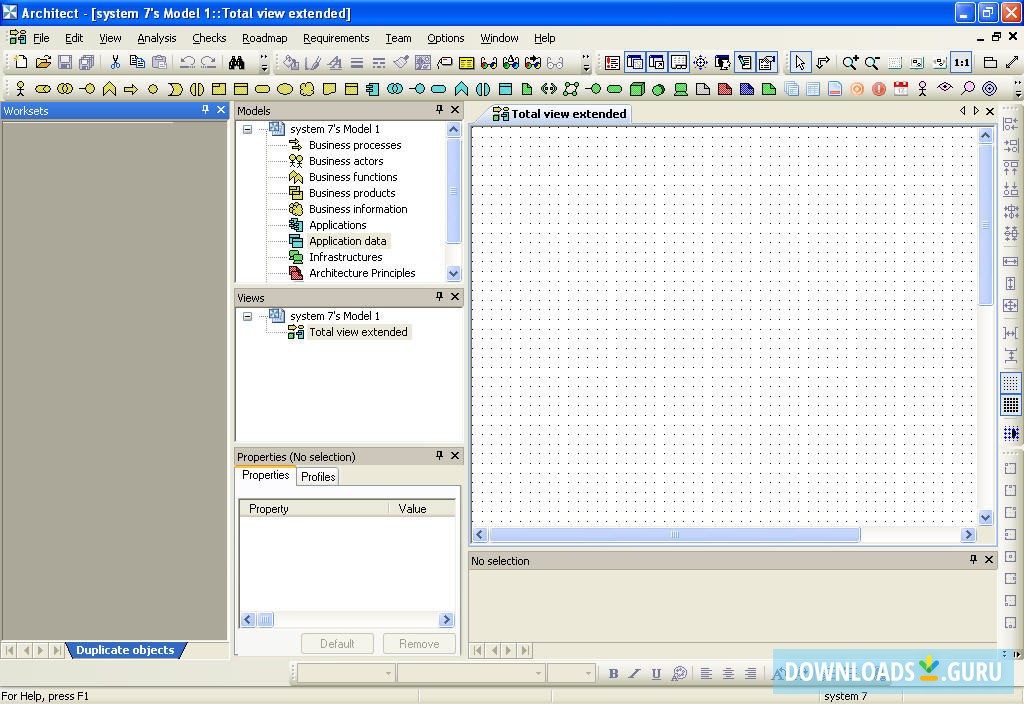Close the Worksets panel
Viewport: 1024px width, 704px height.
pyautogui.click(x=221, y=110)
